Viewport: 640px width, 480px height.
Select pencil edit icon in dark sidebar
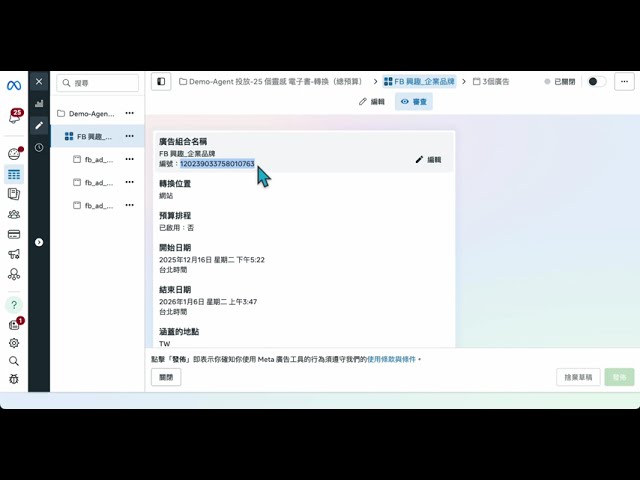[39, 125]
